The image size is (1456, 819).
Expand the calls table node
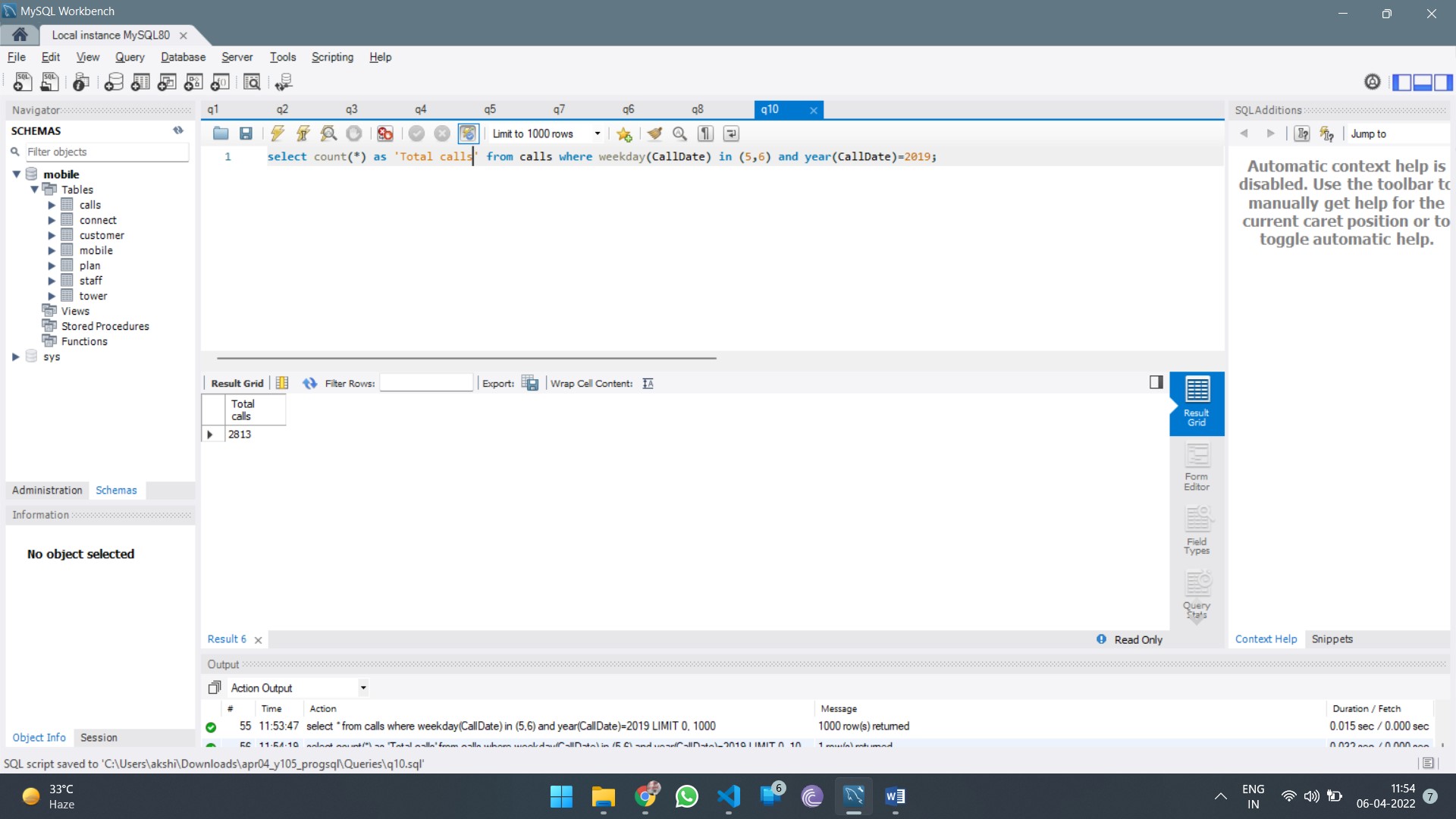[x=52, y=205]
